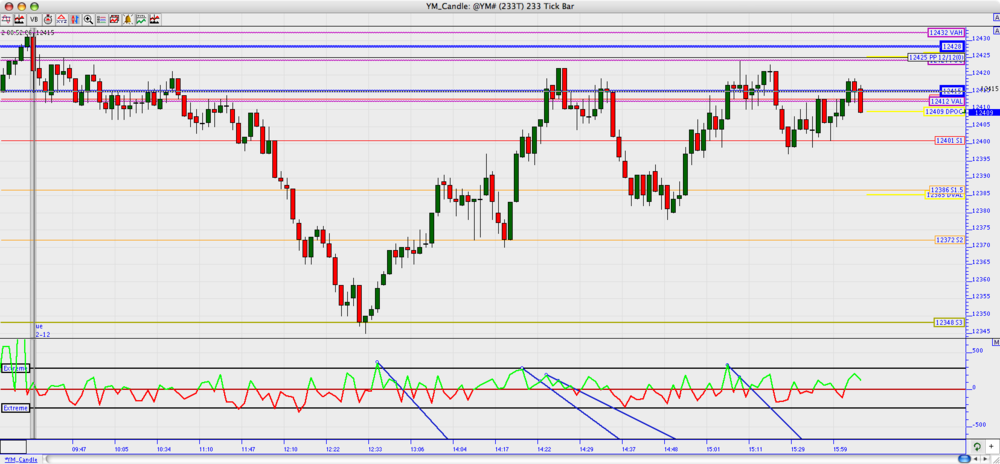Click the green zoom window button
Image resolution: width=1000 pixels, height=464 pixels.
tap(33, 6)
